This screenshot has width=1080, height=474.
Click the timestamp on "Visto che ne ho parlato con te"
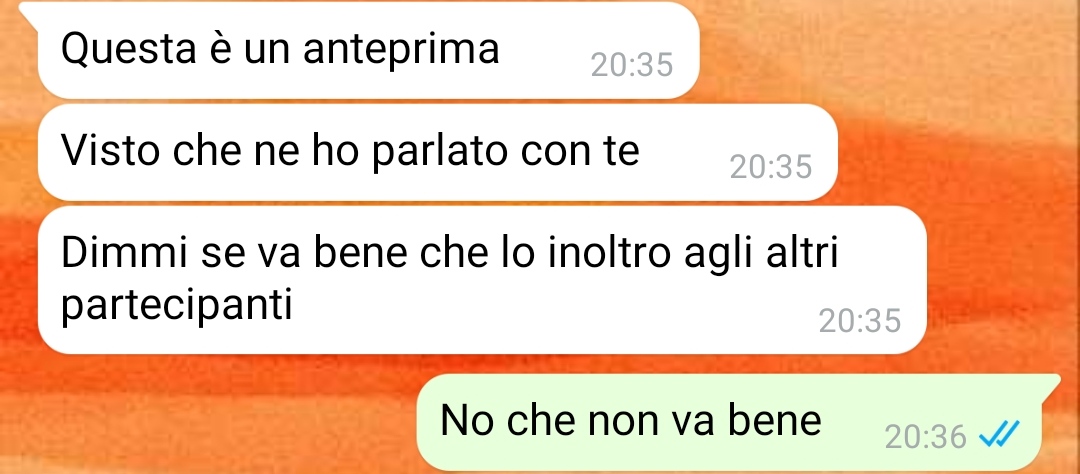(x=771, y=167)
